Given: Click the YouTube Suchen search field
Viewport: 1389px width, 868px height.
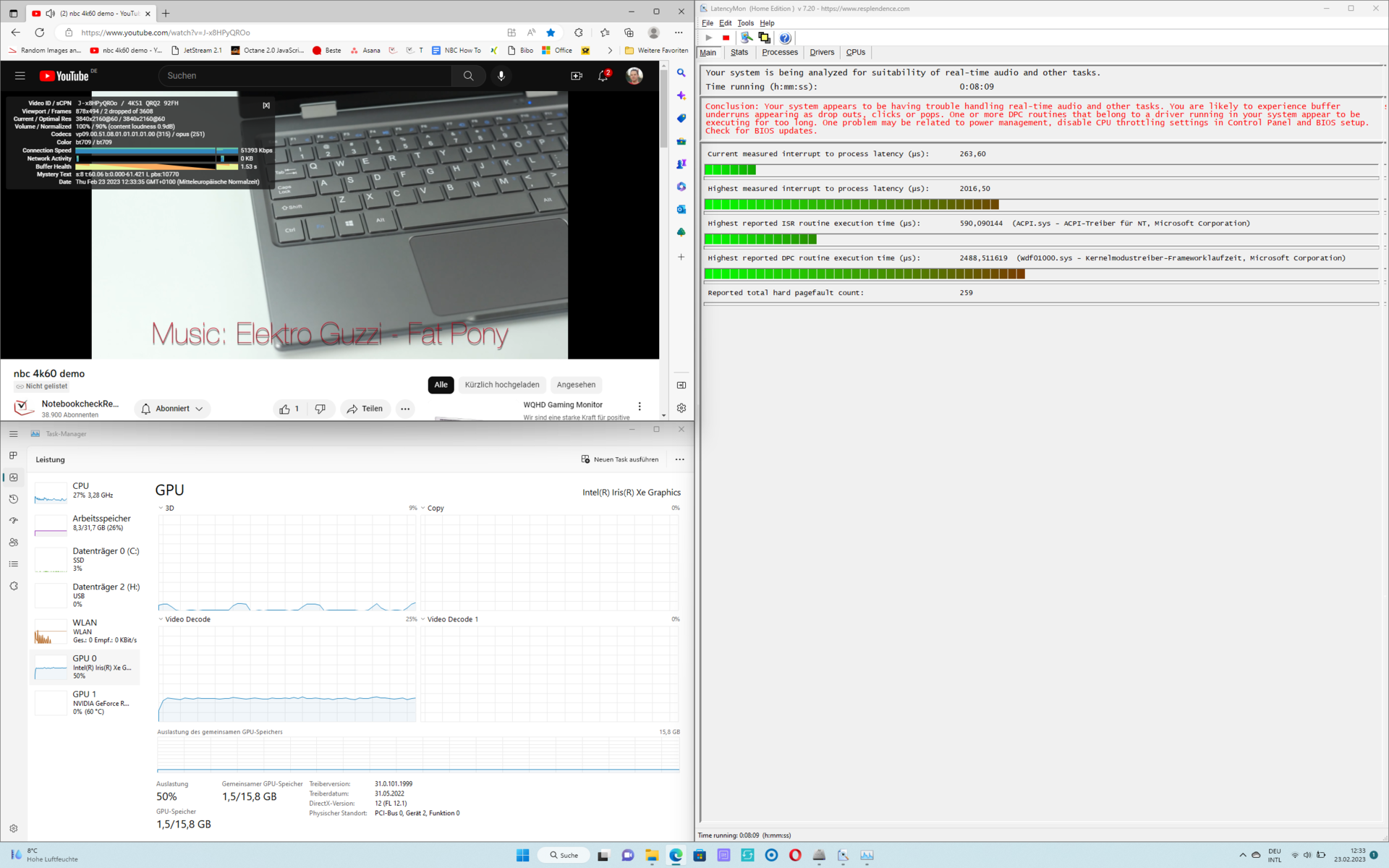Looking at the screenshot, I should 304,76.
